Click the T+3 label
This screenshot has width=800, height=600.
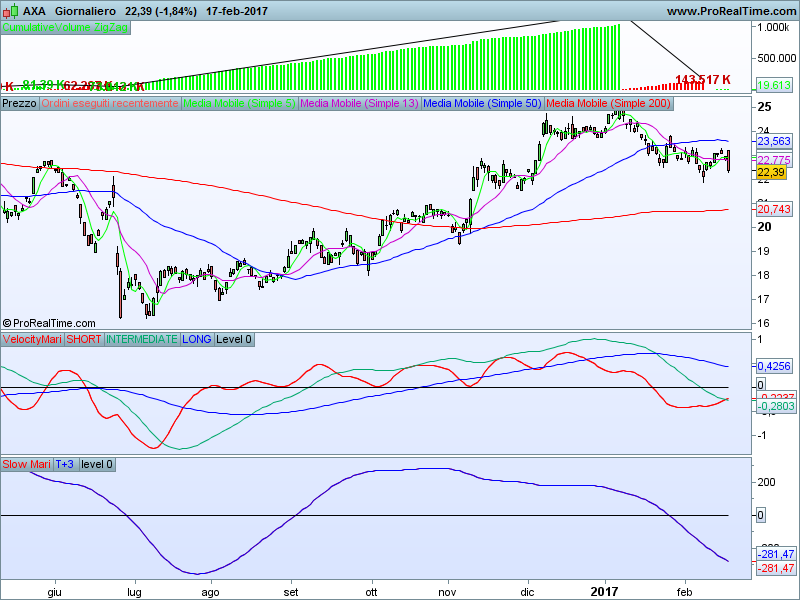point(65,464)
